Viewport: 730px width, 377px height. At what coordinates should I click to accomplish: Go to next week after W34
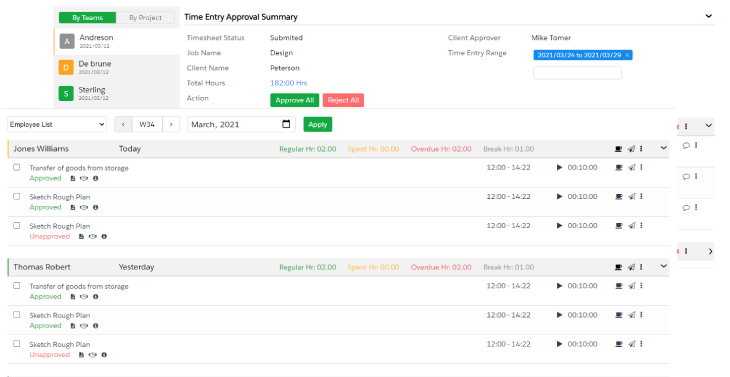pos(171,124)
